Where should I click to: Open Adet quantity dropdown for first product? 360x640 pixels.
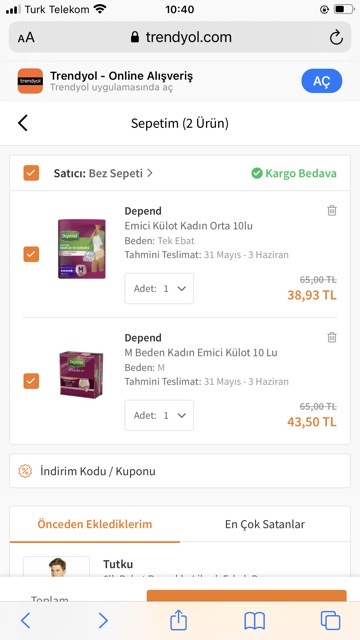(159, 289)
